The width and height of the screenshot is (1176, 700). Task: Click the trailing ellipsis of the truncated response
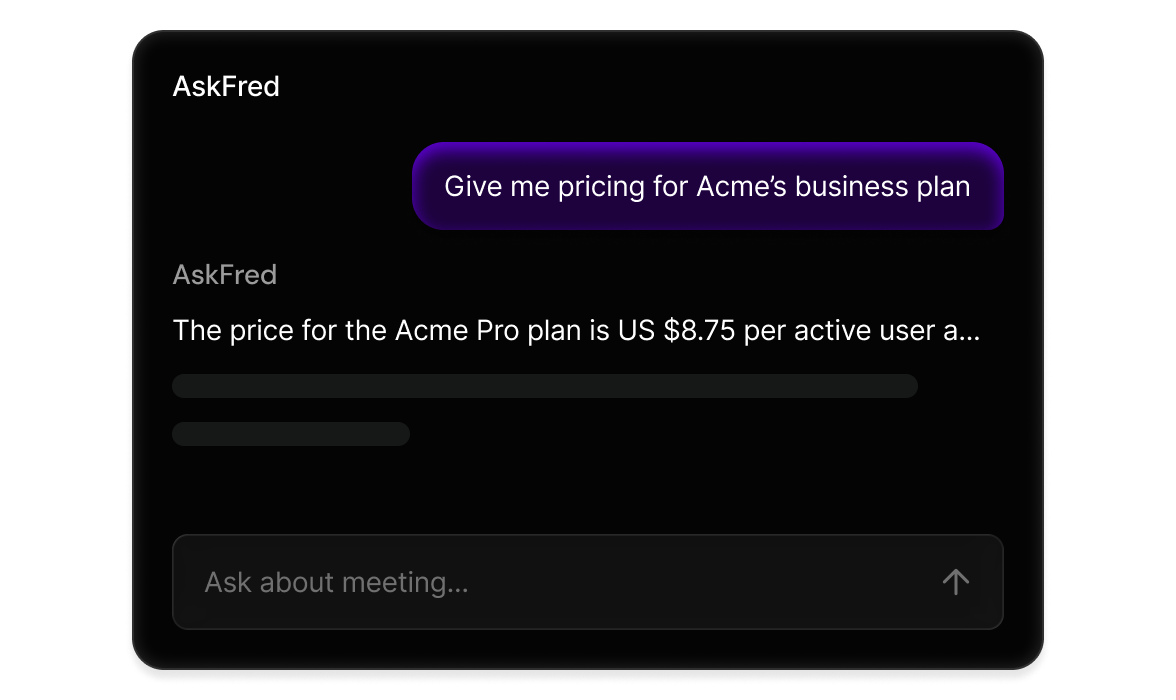coord(970,333)
